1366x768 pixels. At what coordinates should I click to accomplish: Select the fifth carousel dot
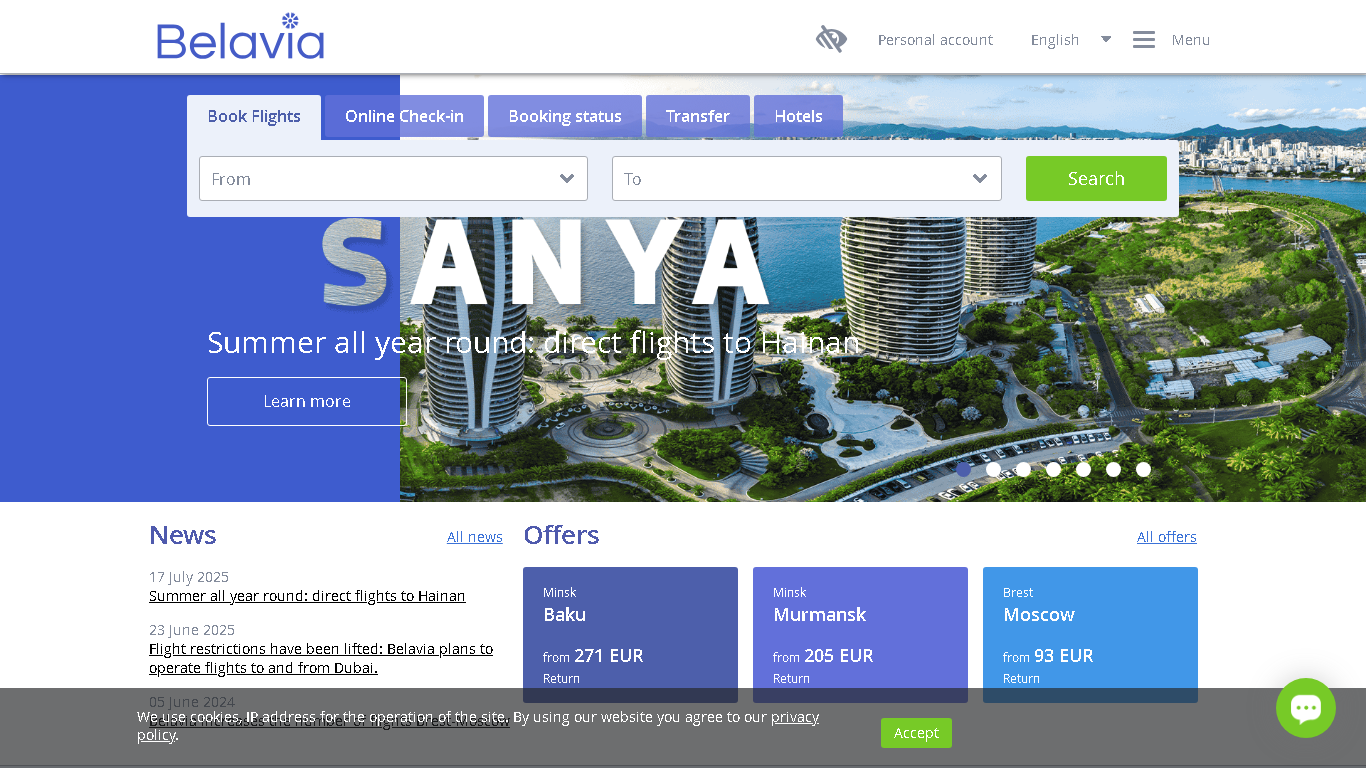click(1084, 469)
